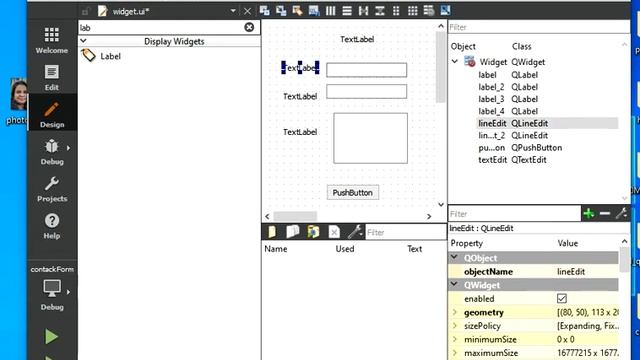Open property editor wrench settings
The width and height of the screenshot is (640, 360).
click(x=621, y=213)
